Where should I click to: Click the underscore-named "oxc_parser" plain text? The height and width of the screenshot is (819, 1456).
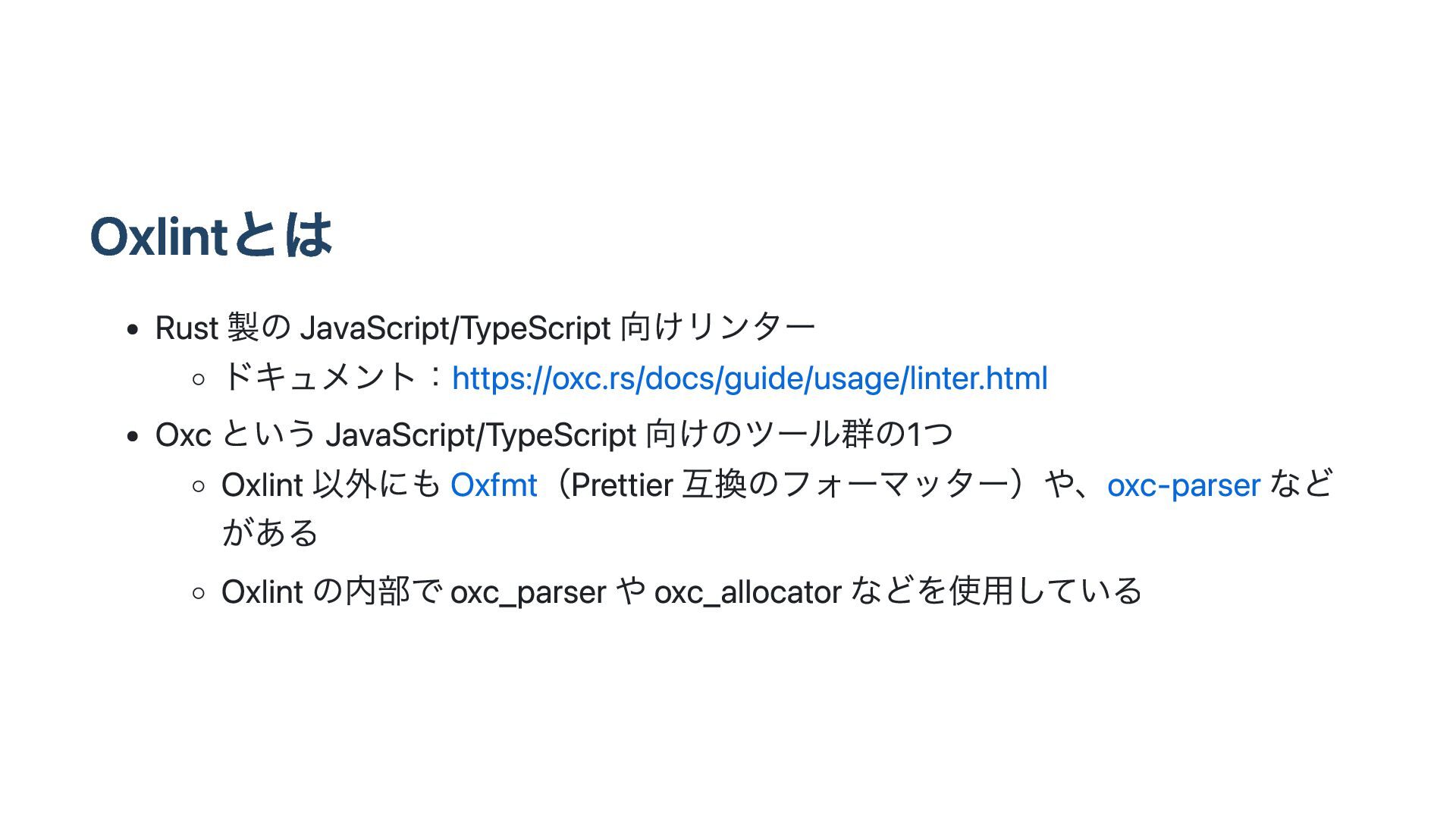click(528, 592)
